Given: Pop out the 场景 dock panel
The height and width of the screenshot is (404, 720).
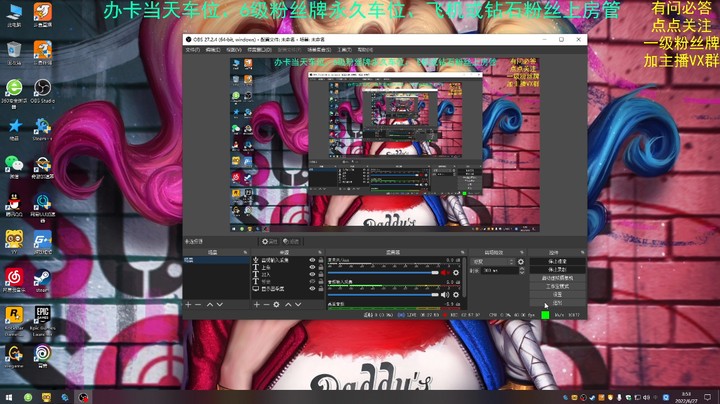Looking at the screenshot, I should (245, 252).
